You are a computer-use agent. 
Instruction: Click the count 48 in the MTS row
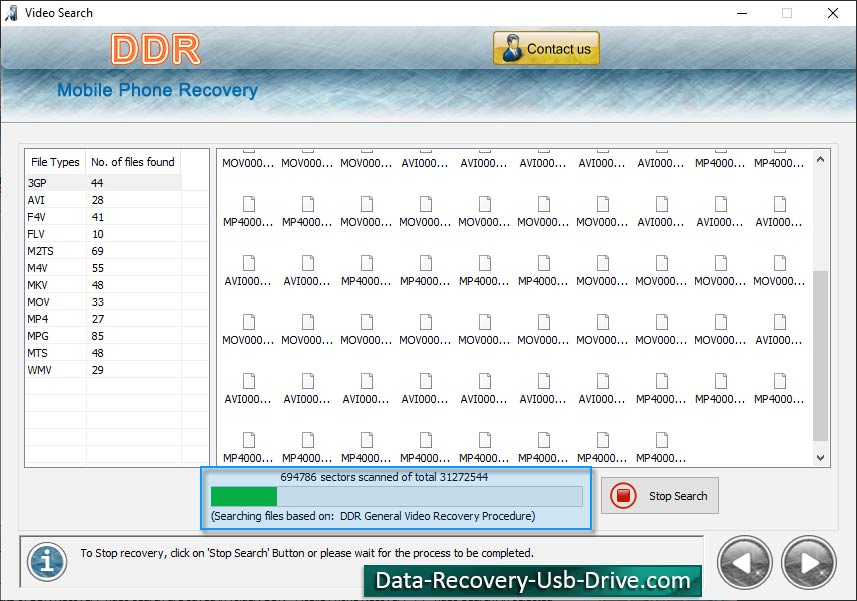(97, 352)
